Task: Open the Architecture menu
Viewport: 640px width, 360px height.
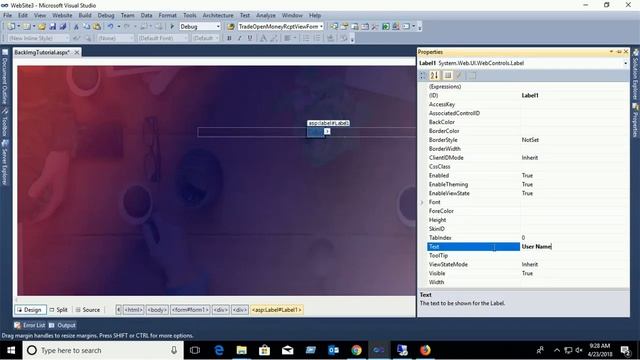Action: pos(218,15)
